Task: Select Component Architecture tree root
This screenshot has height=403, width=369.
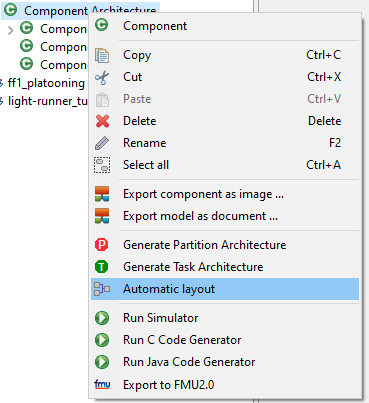Action: 80,11
